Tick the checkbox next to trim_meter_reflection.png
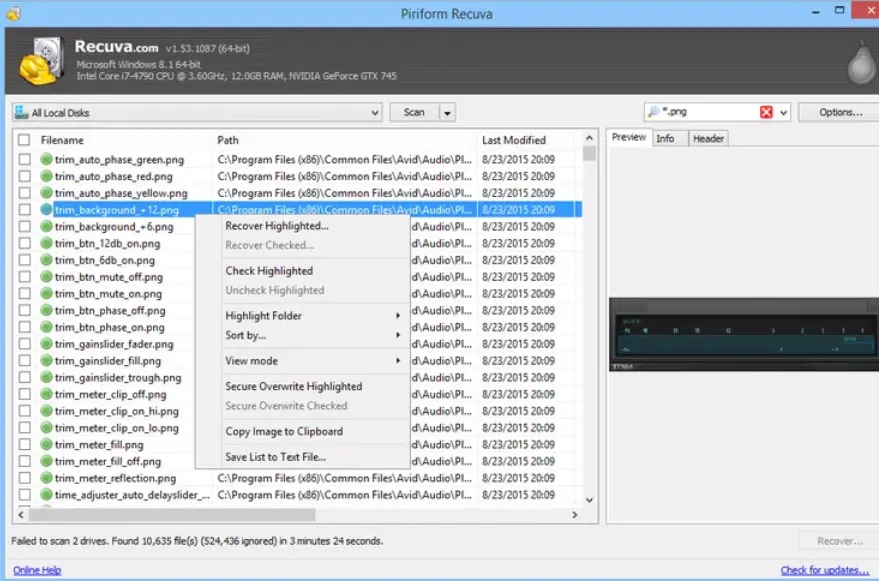Screen dimensions: 879x581 pos(24,479)
